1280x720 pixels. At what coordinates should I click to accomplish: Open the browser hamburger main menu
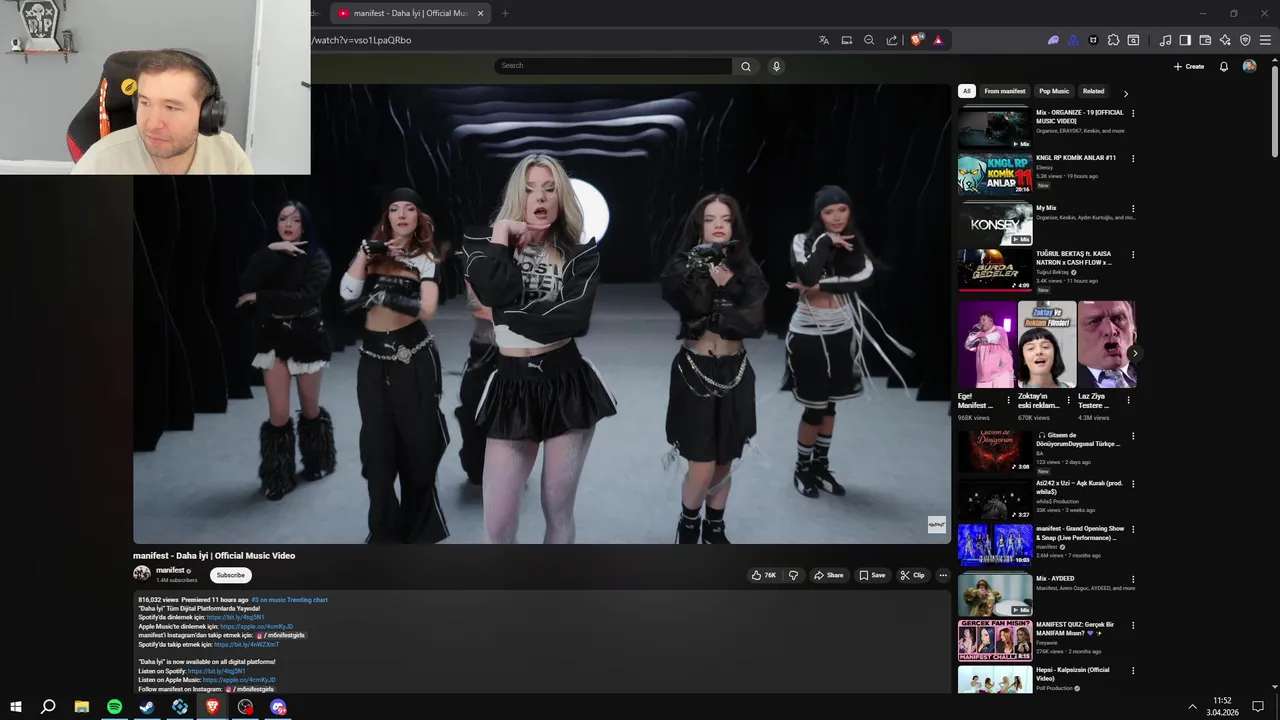click(1266, 40)
